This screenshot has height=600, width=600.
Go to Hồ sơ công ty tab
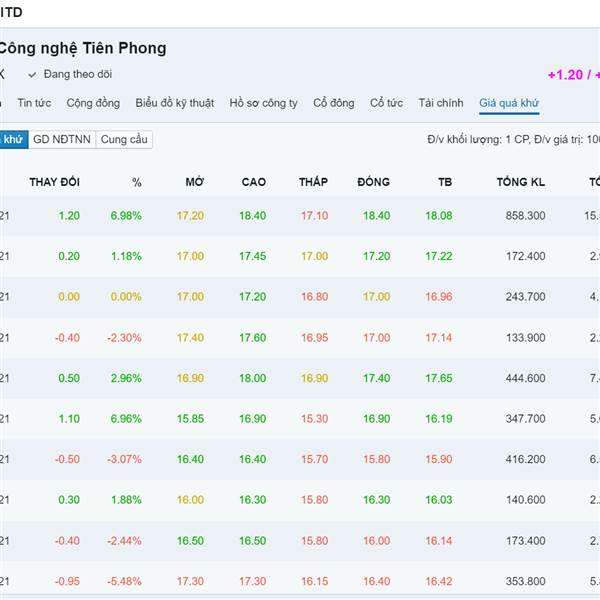click(263, 103)
